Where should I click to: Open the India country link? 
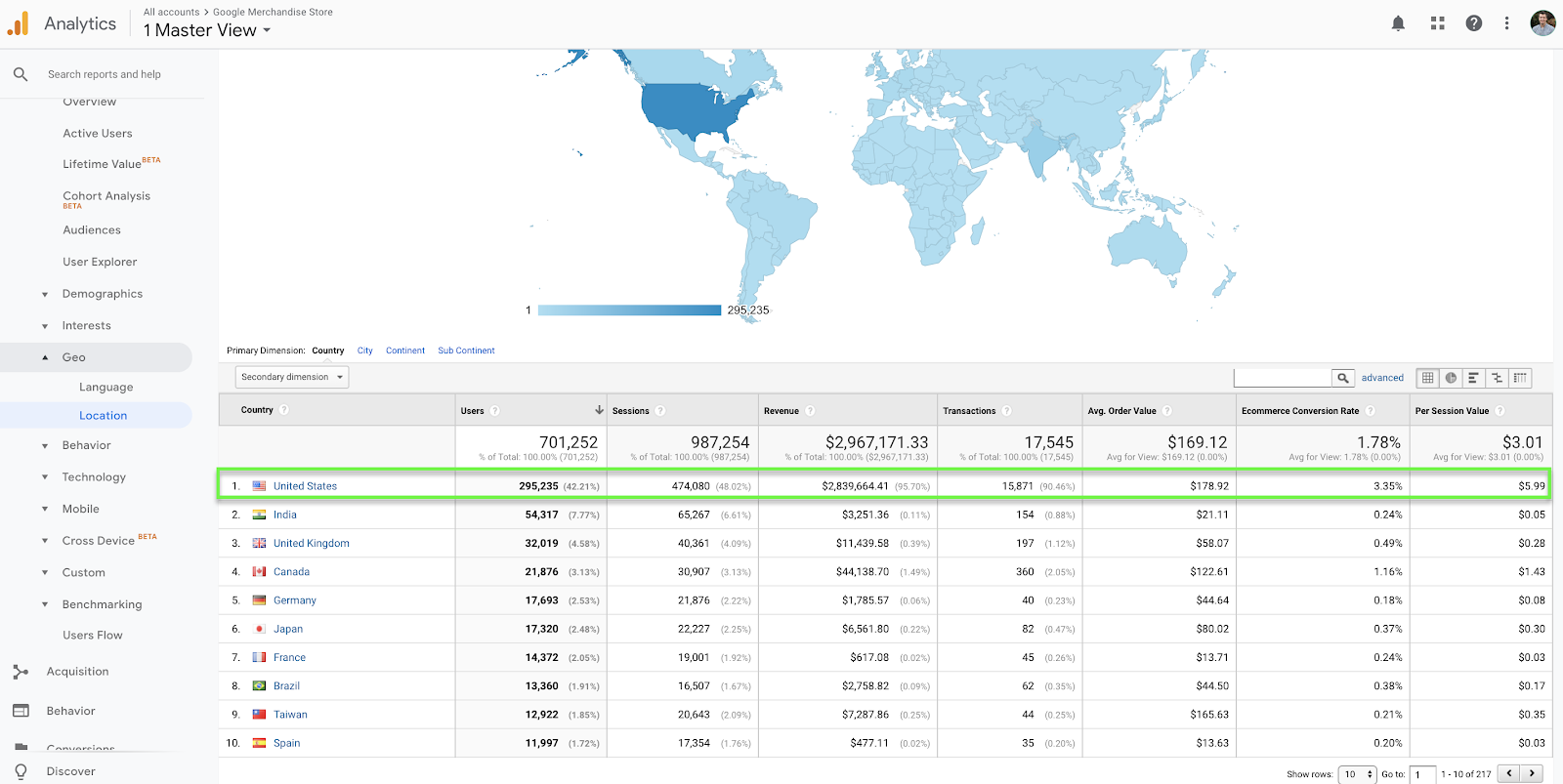tap(285, 515)
